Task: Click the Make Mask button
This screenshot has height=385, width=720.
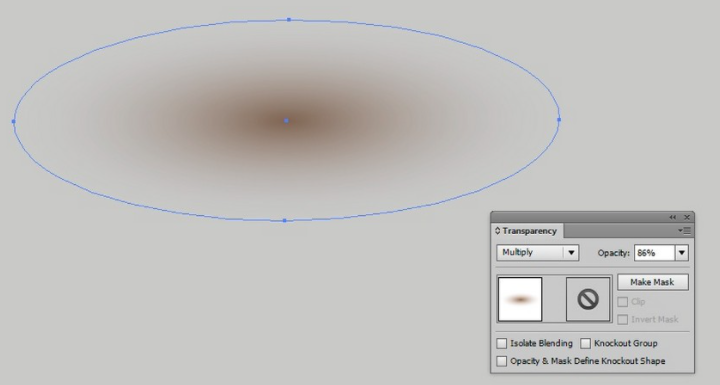Action: click(652, 282)
